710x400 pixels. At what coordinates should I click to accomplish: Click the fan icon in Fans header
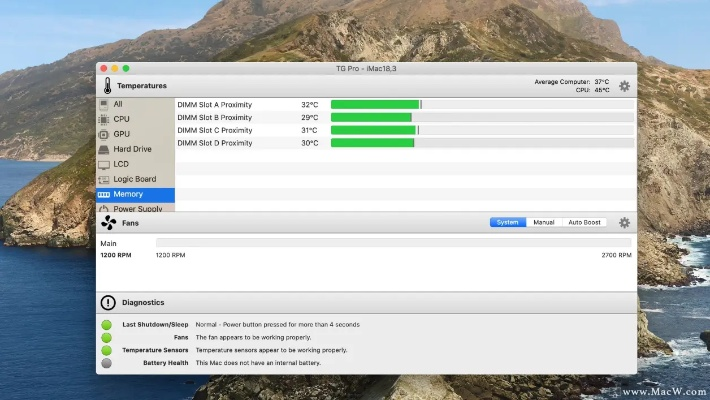(108, 223)
